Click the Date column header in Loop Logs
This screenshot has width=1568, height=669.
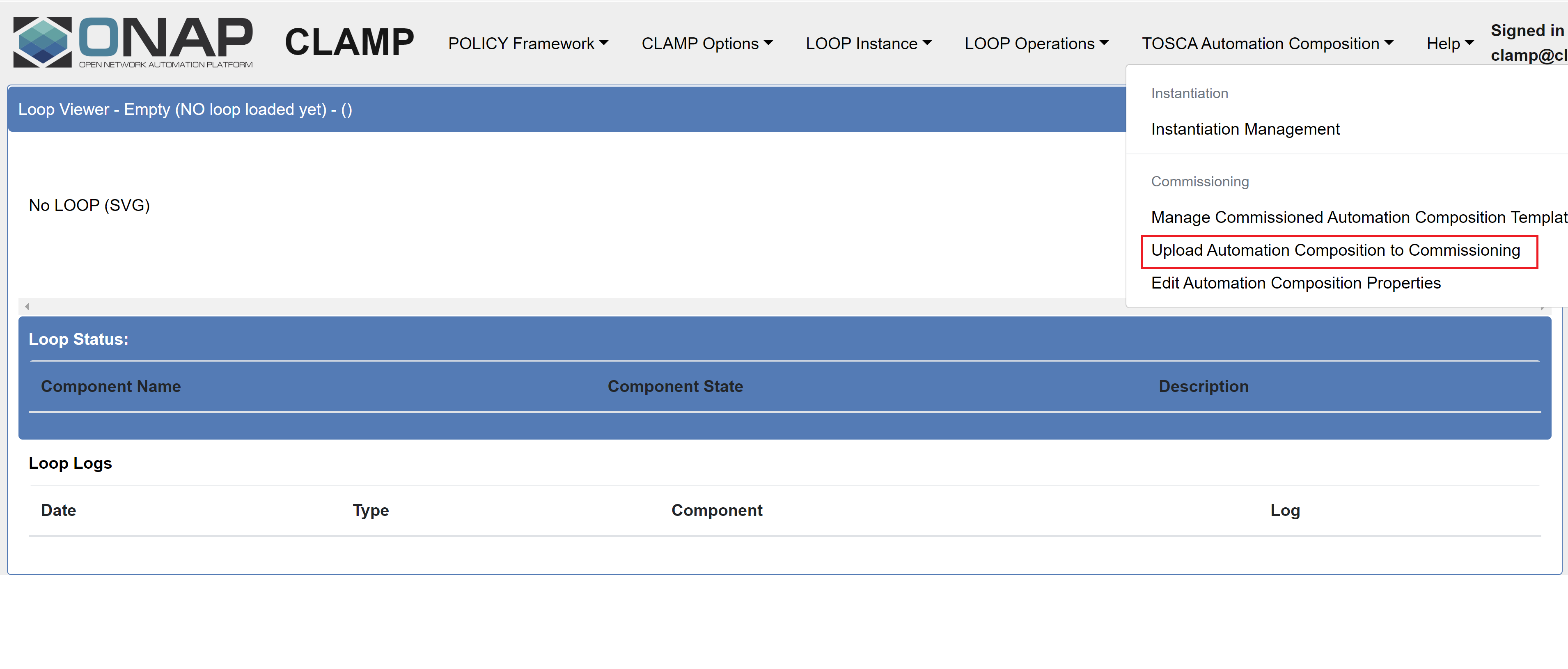tap(58, 510)
